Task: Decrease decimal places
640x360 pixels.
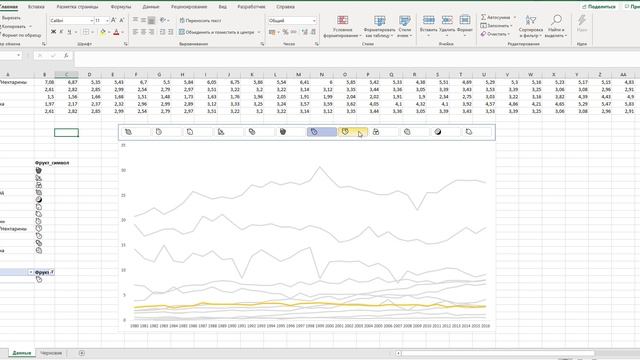Action: pyautogui.click(x=313, y=32)
